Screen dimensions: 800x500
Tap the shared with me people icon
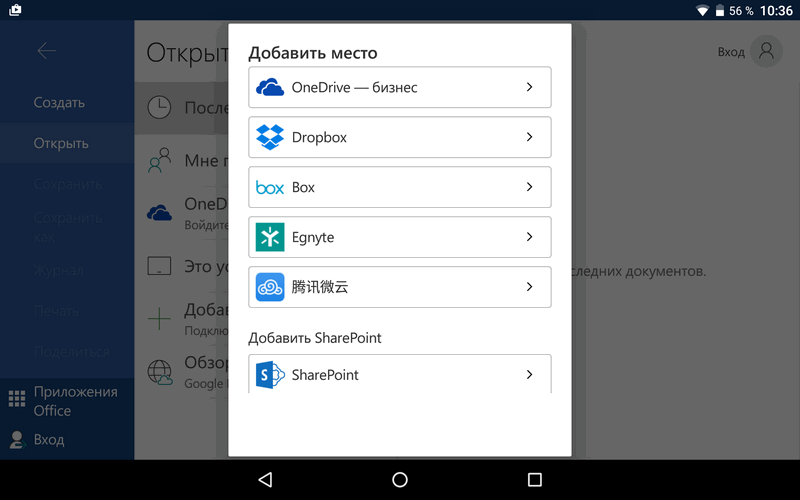[x=159, y=160]
